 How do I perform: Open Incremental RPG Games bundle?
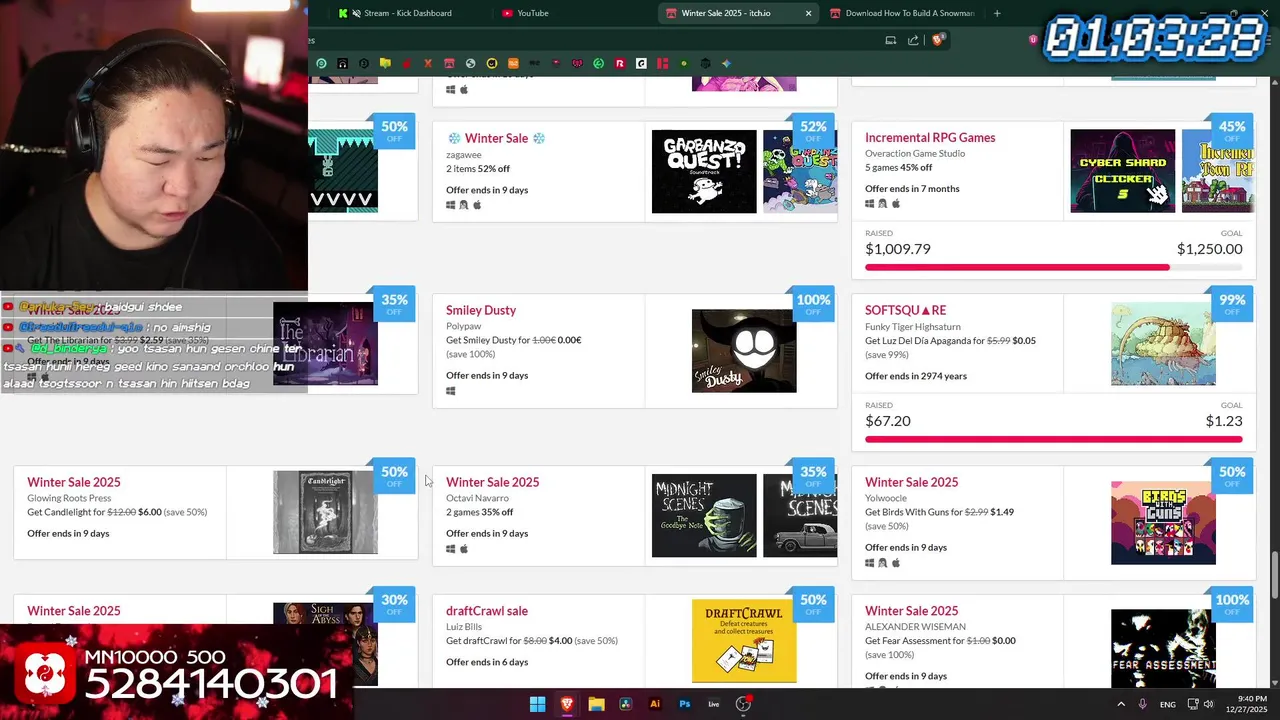[x=930, y=137]
